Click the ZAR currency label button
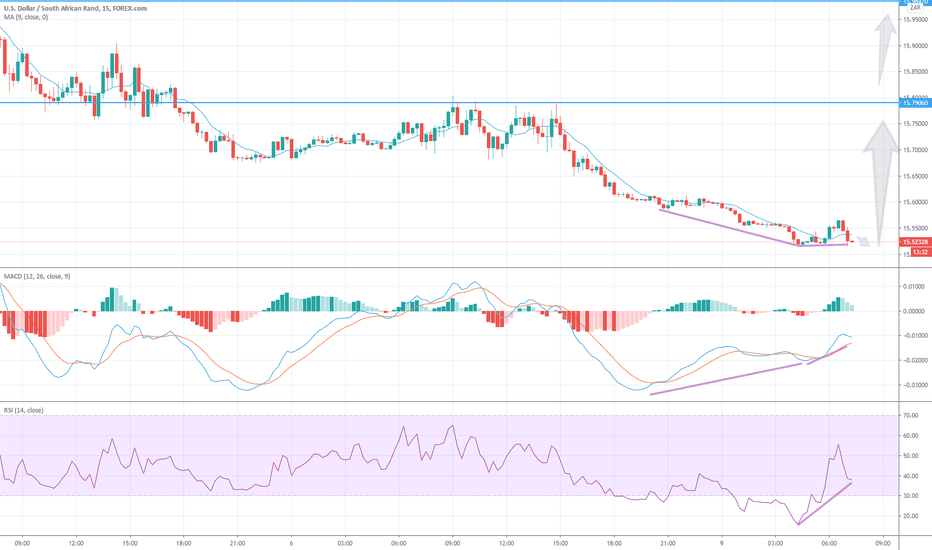Image resolution: width=932 pixels, height=550 pixels. 915,8
